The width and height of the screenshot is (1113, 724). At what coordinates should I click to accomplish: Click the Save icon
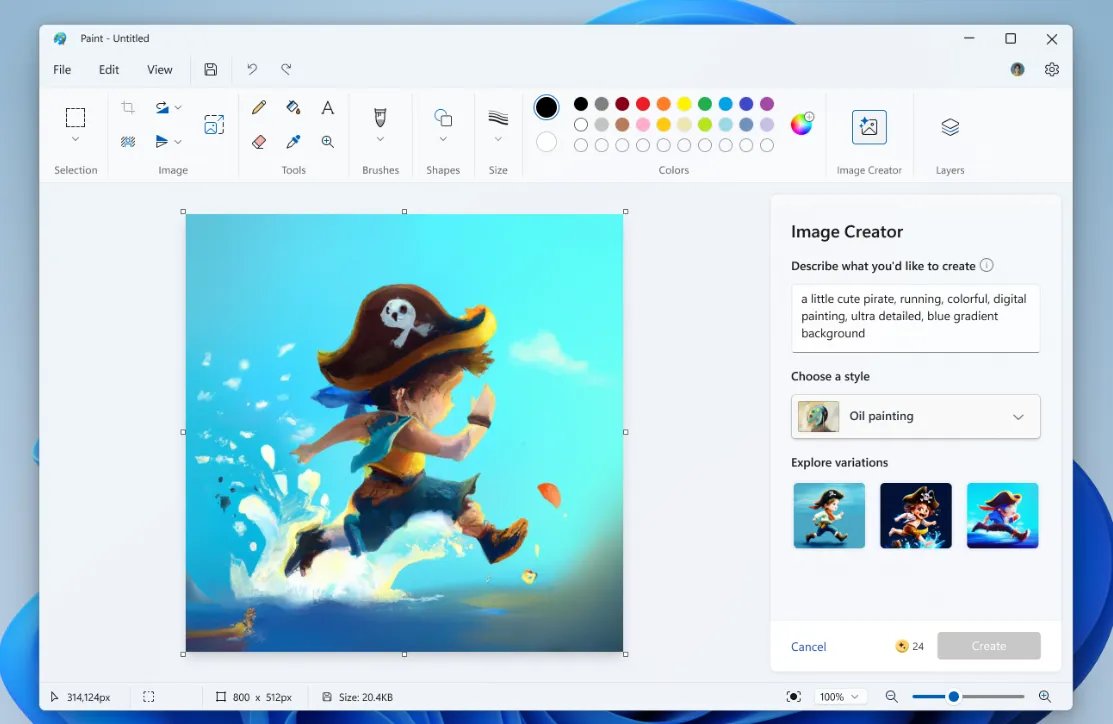(x=210, y=69)
